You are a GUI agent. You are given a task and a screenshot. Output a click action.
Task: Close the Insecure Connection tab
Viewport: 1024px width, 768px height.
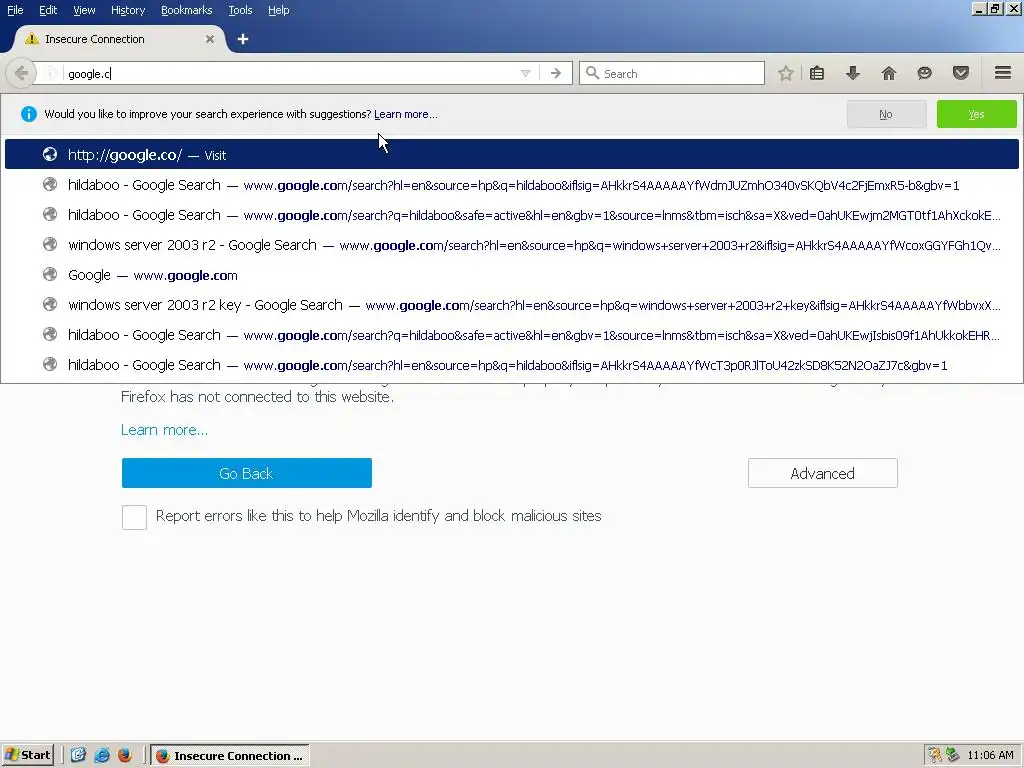[210, 39]
